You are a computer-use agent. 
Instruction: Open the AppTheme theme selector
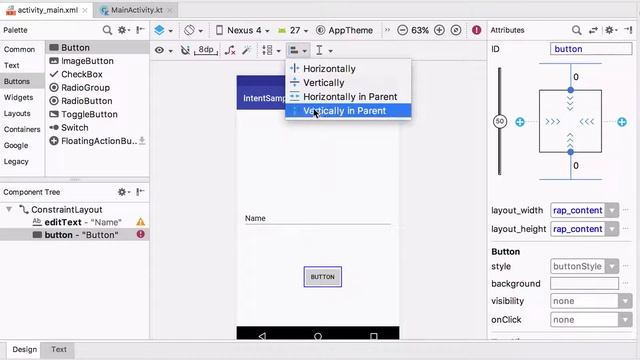(x=345, y=30)
